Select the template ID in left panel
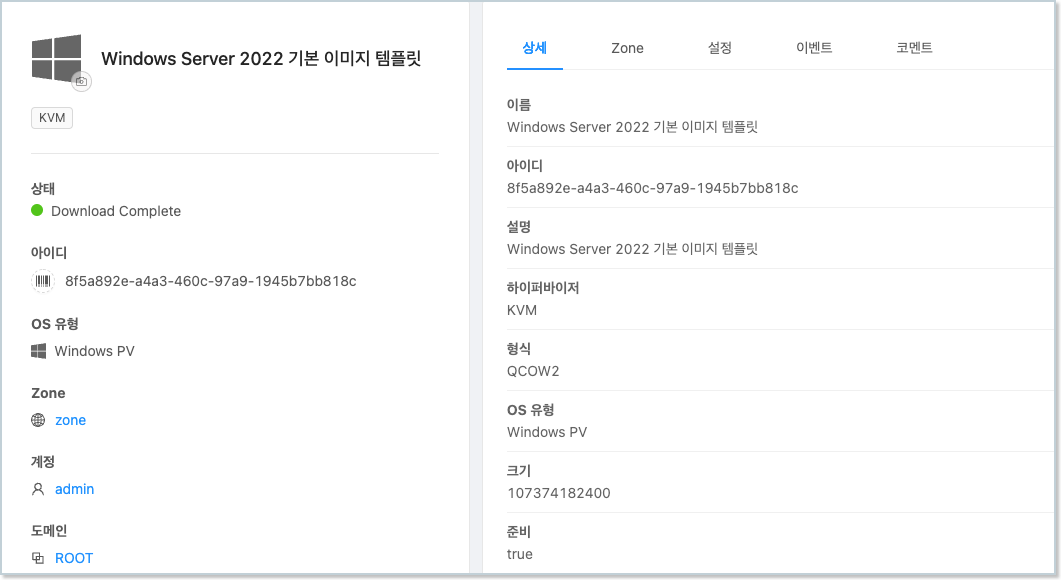The width and height of the screenshot is (1061, 580). 210,281
